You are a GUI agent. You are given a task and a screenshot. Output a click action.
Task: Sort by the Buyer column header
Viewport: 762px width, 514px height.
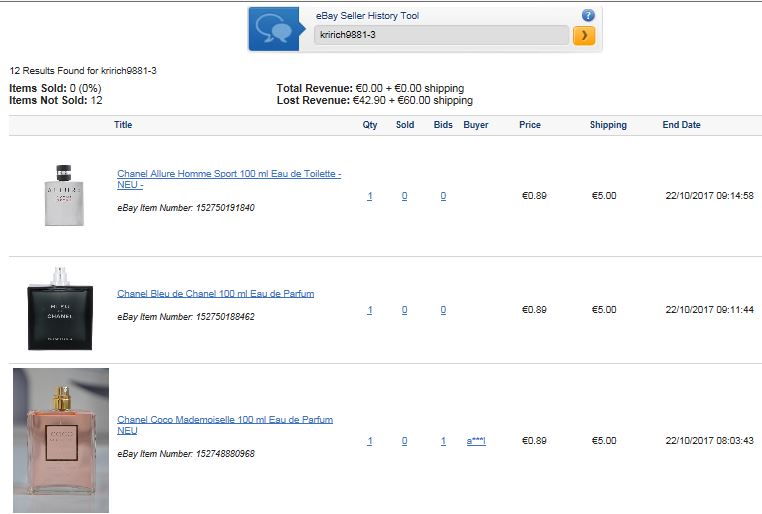(476, 125)
